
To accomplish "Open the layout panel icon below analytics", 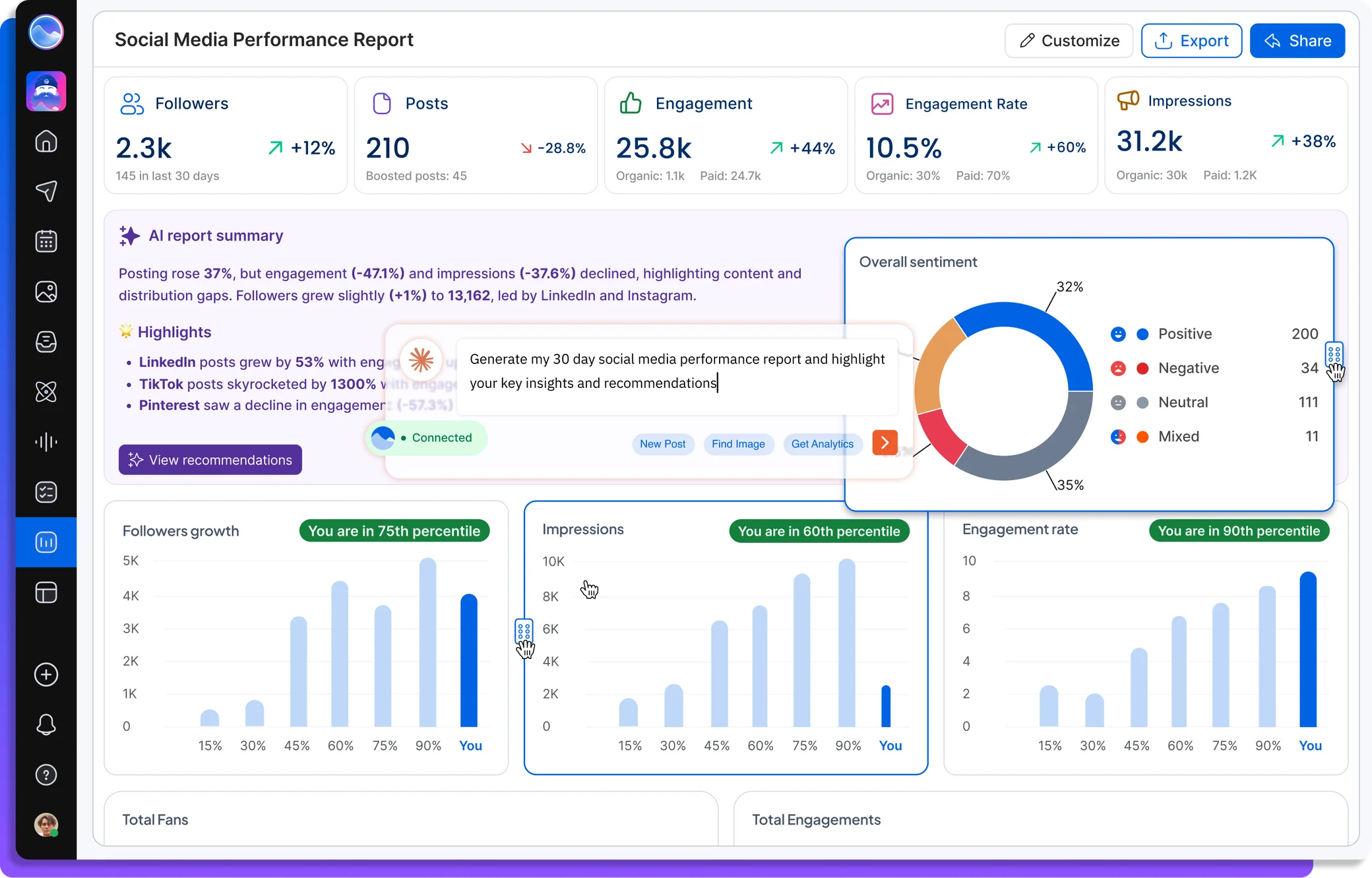I will (46, 592).
